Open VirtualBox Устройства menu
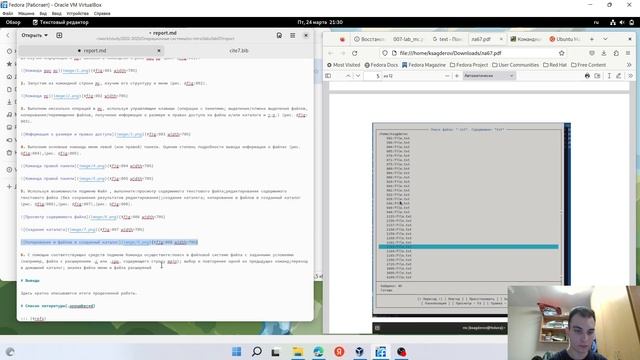The height and width of the screenshot is (360, 640). pos(78,13)
